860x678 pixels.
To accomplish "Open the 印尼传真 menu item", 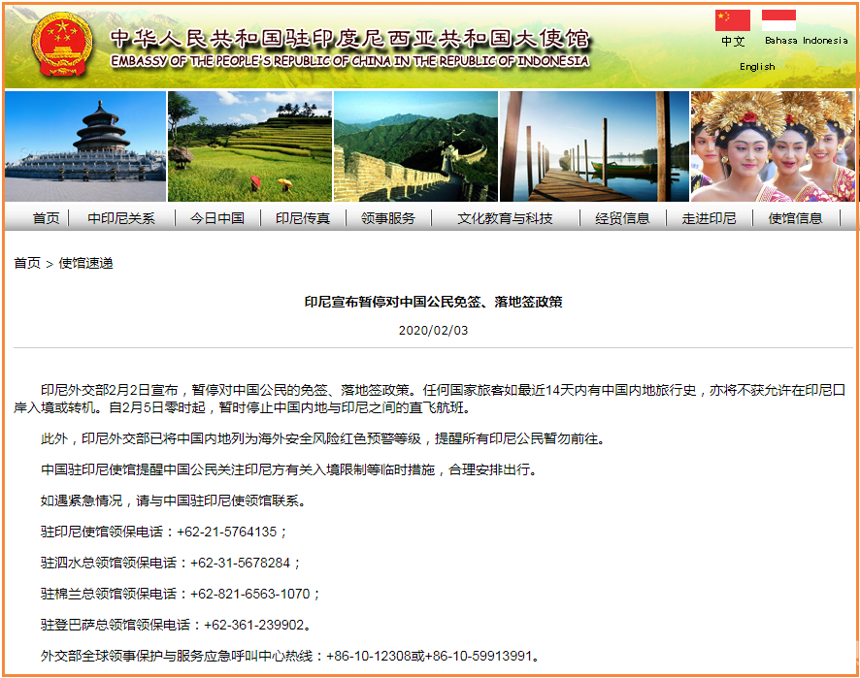I will point(302,218).
